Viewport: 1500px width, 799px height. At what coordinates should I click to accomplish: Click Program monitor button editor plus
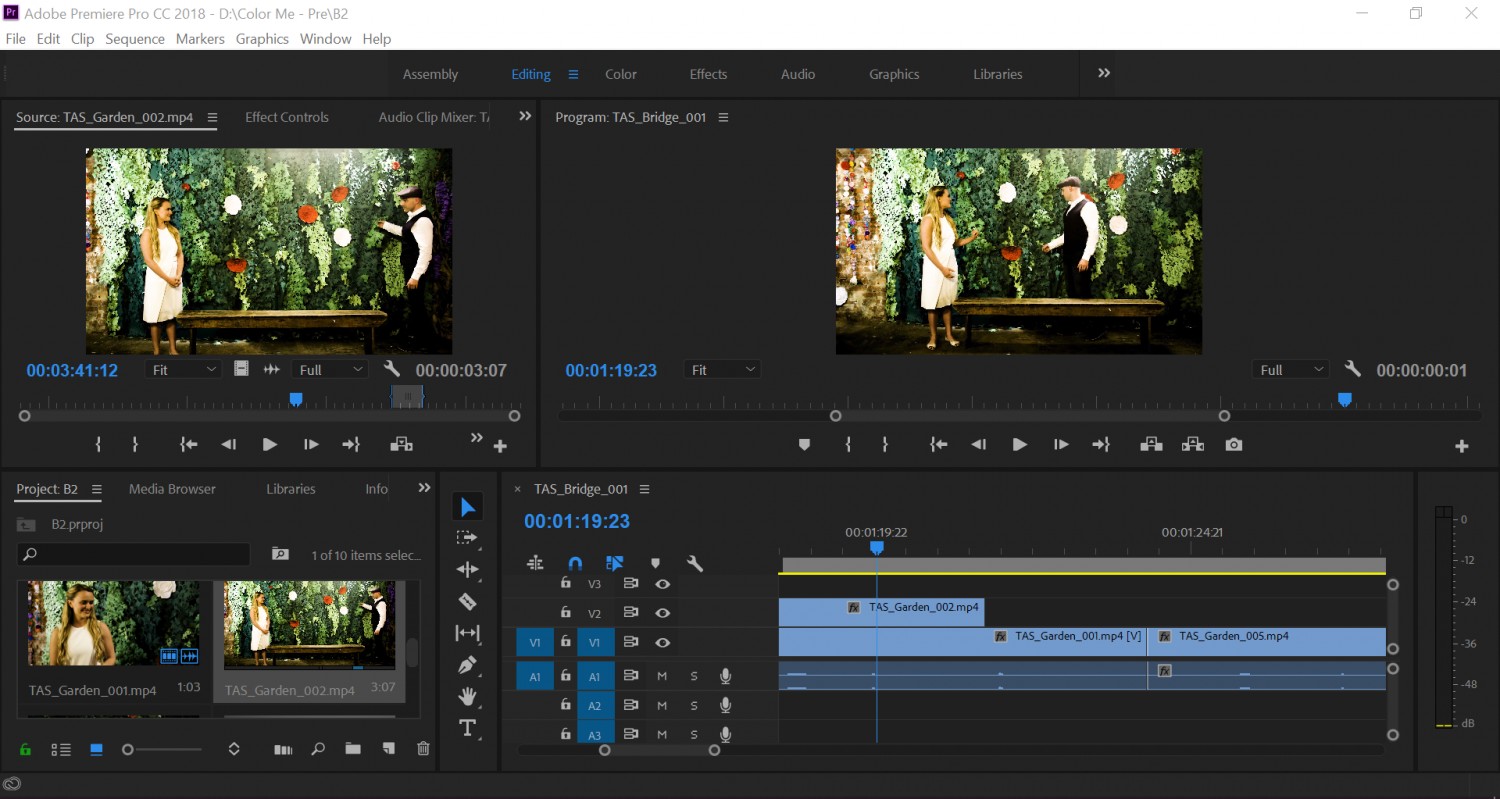point(1462,446)
